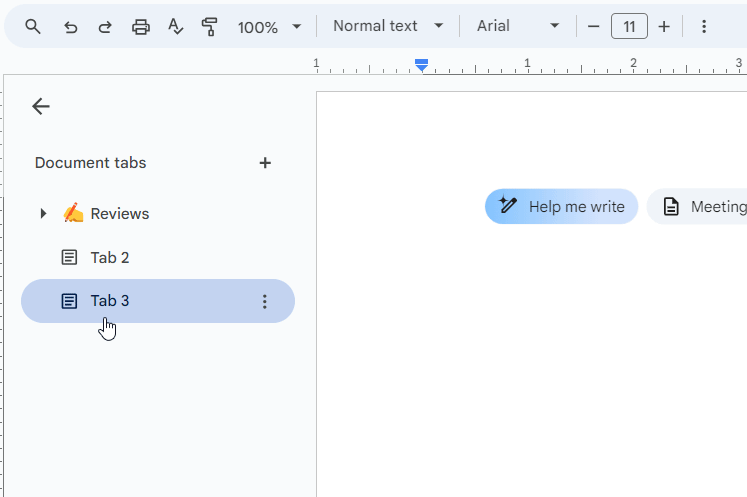The width and height of the screenshot is (747, 497).
Task: Open the zoom level dropdown
Action: [x=268, y=27]
